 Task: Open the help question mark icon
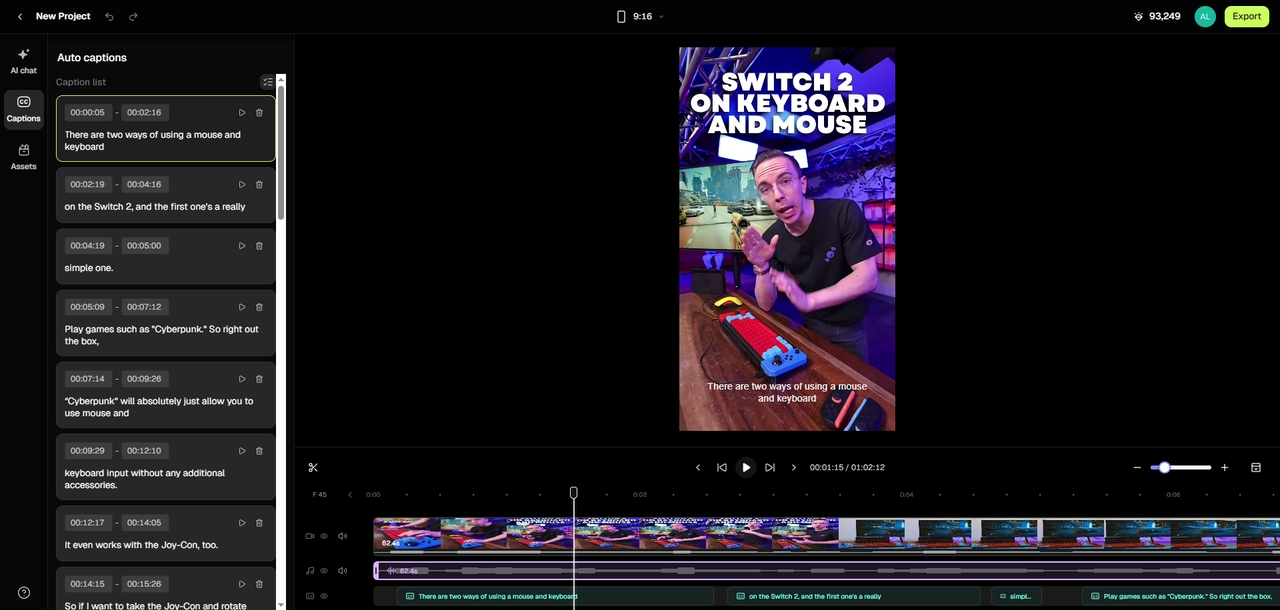pyautogui.click(x=24, y=593)
